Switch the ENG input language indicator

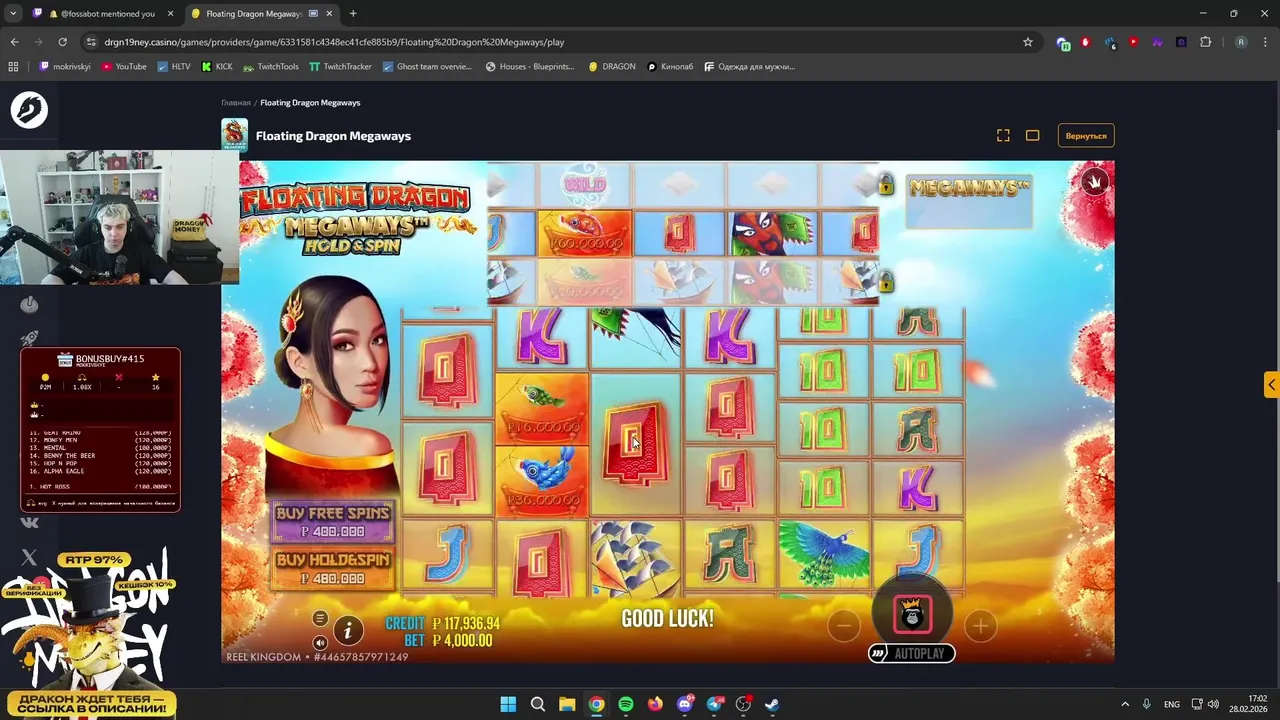click(x=1171, y=704)
